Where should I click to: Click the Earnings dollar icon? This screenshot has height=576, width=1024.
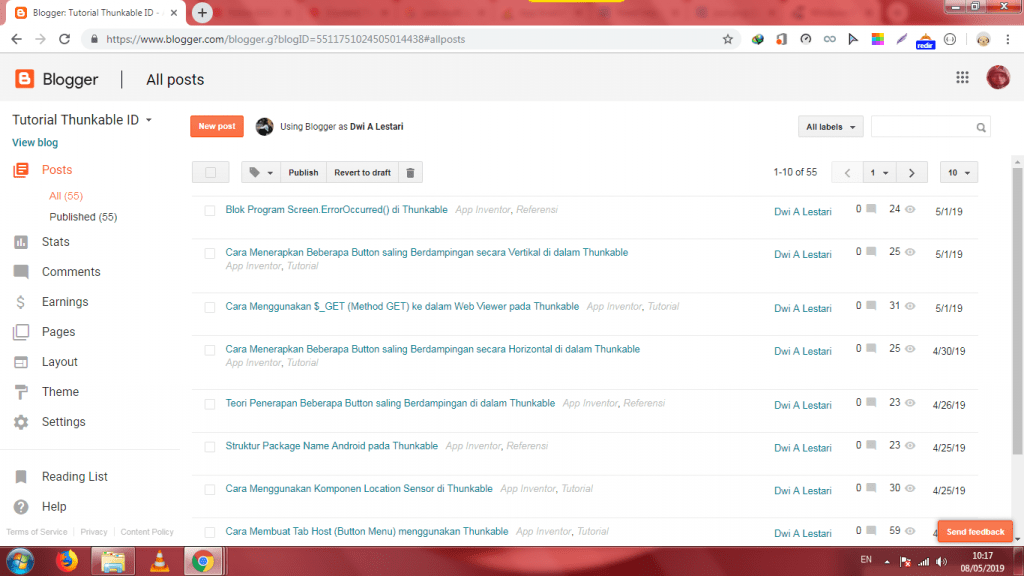pos(21,302)
